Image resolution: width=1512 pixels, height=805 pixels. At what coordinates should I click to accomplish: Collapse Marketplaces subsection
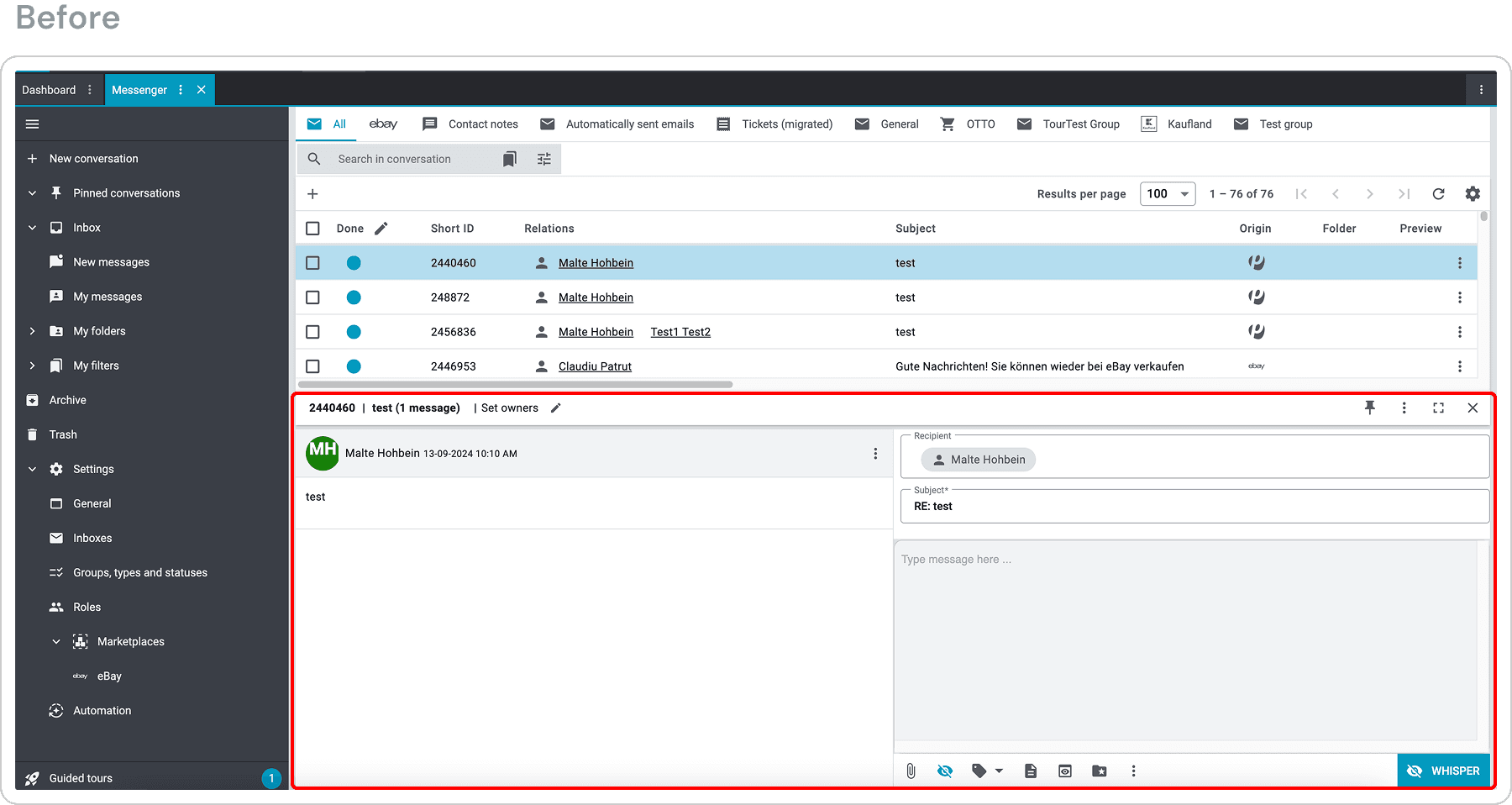click(56, 641)
